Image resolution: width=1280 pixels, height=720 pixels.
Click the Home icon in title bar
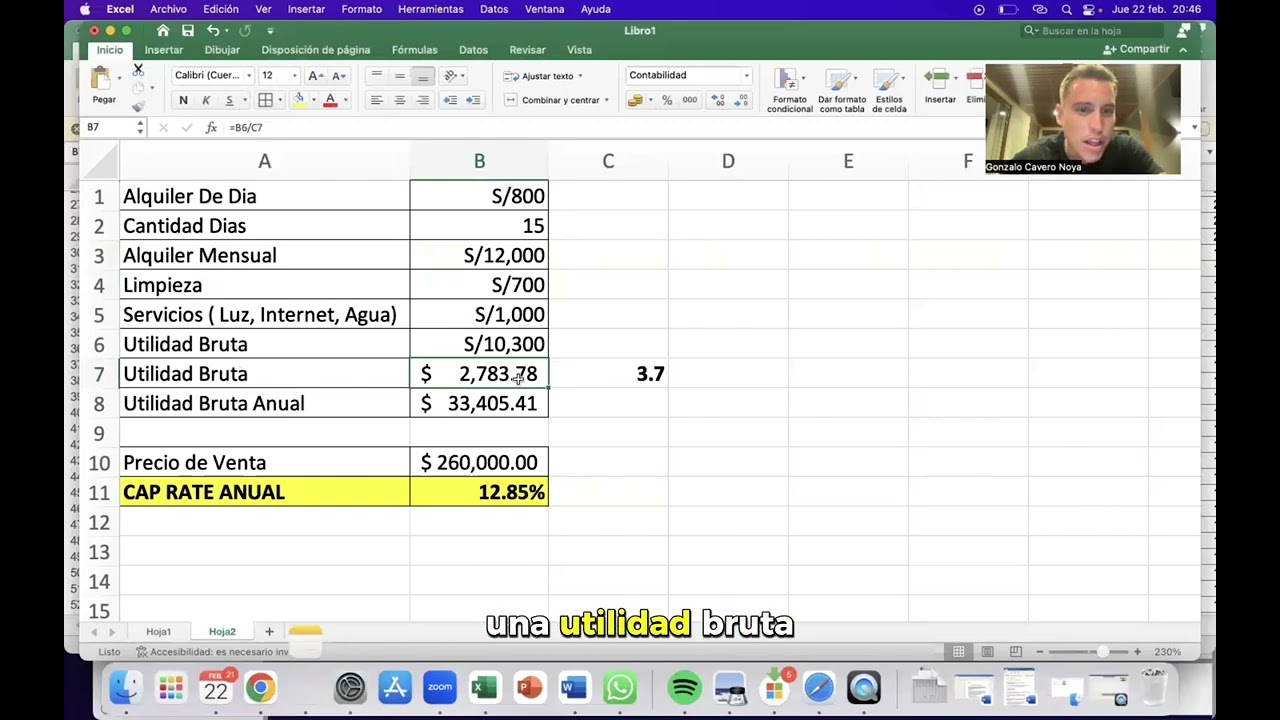coord(163,31)
